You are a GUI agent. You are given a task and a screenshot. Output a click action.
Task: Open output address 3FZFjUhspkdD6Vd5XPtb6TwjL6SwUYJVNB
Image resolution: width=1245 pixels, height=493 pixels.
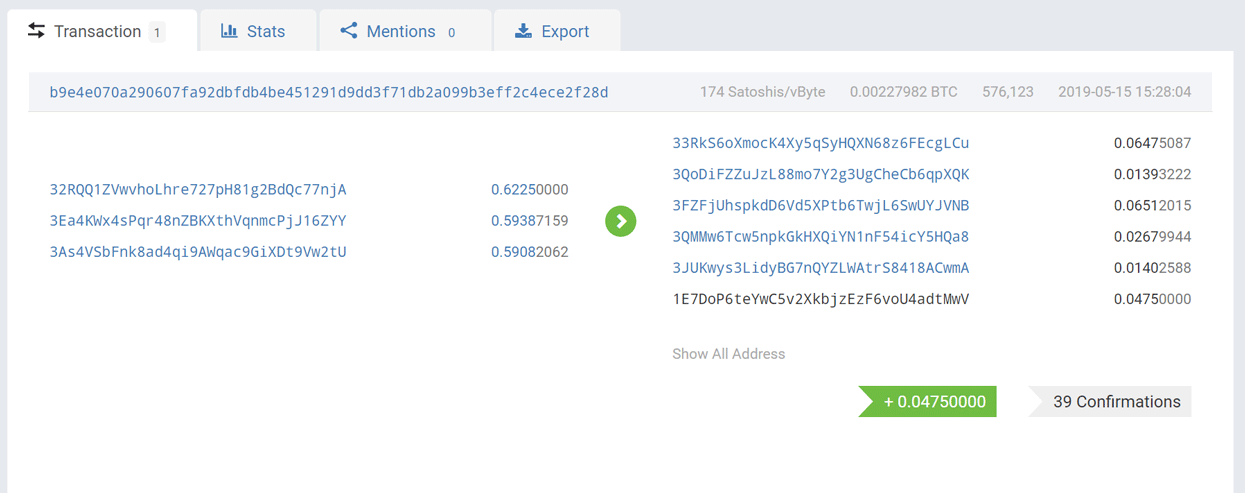[x=821, y=205]
